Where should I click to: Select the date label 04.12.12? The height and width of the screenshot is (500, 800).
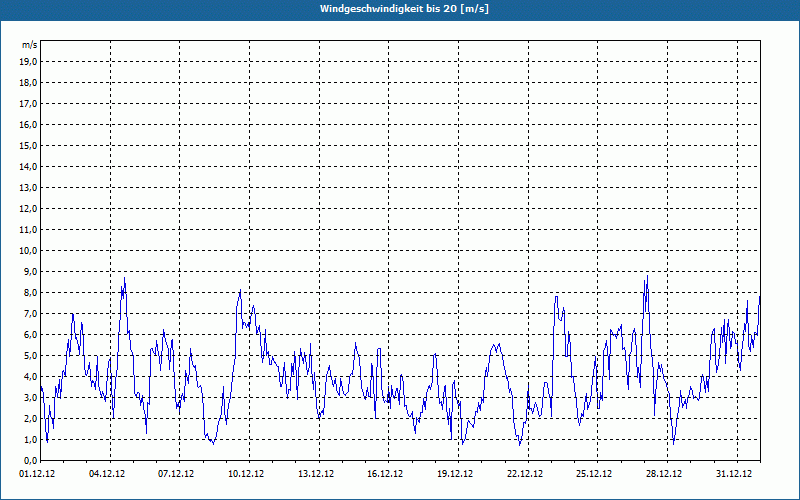coord(107,473)
